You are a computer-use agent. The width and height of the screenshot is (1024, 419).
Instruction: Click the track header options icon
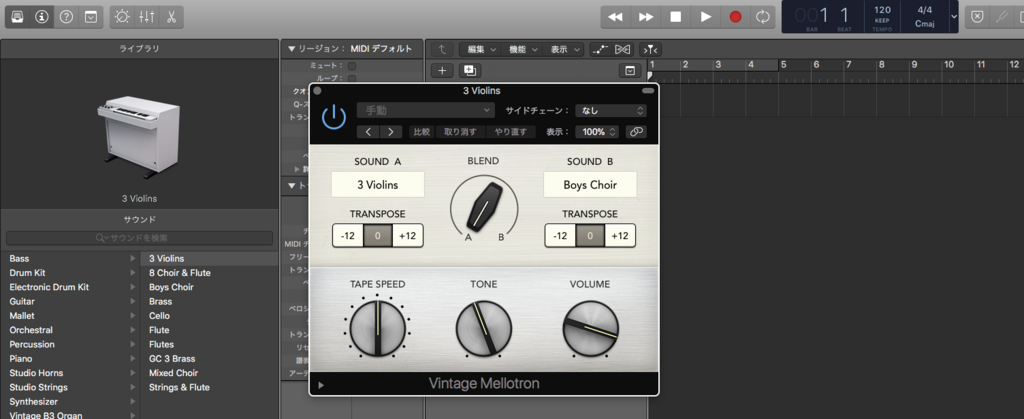(630, 70)
